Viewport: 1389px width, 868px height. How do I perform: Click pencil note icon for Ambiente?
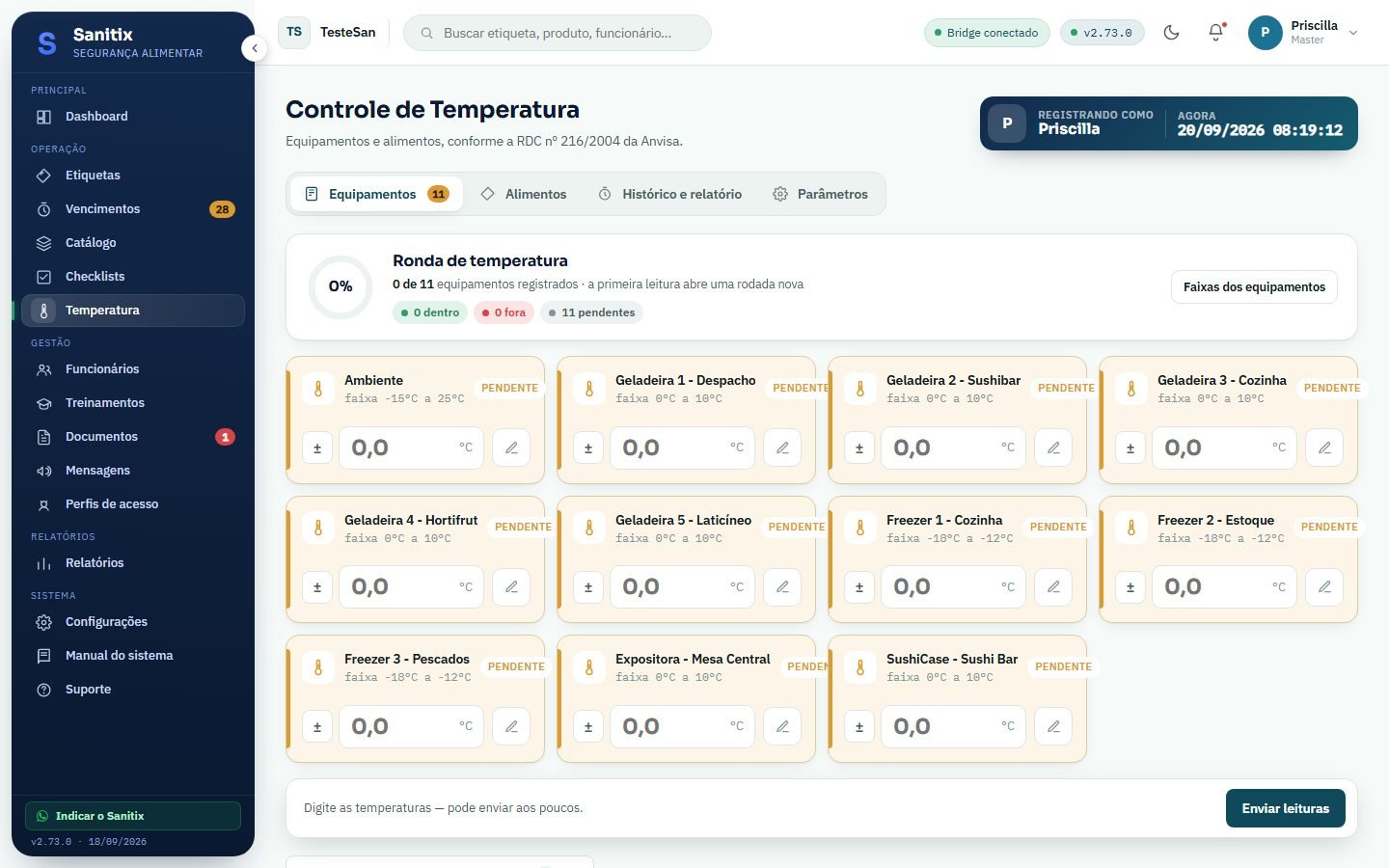pyautogui.click(x=511, y=448)
